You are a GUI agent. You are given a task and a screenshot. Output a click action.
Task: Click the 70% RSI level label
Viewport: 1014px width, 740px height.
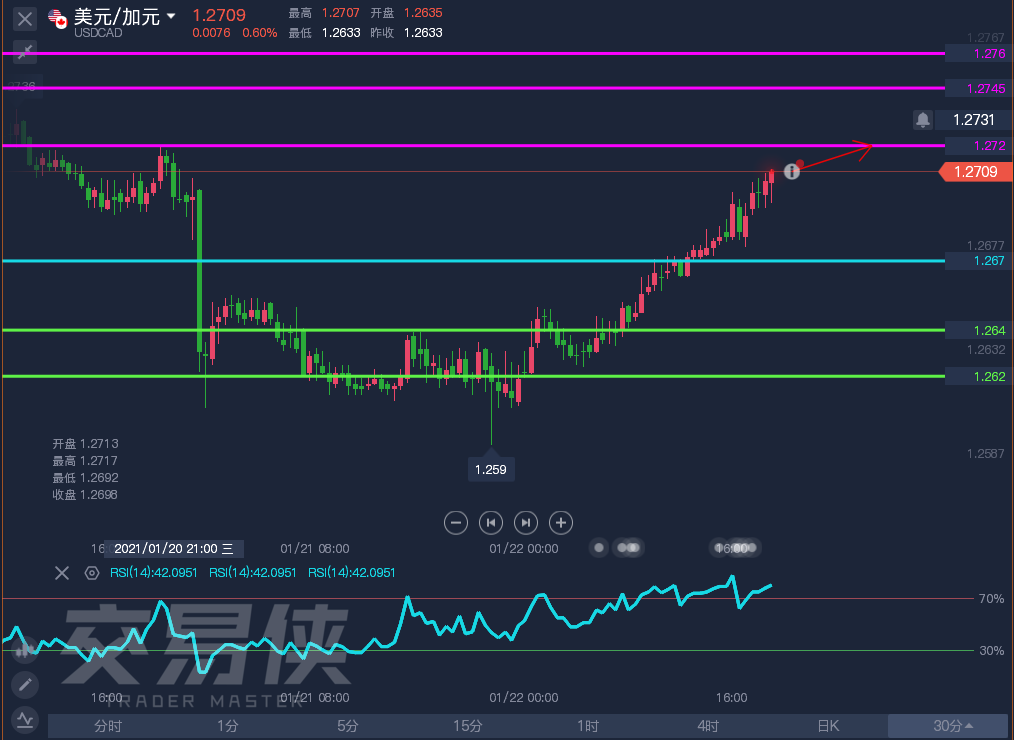click(991, 599)
